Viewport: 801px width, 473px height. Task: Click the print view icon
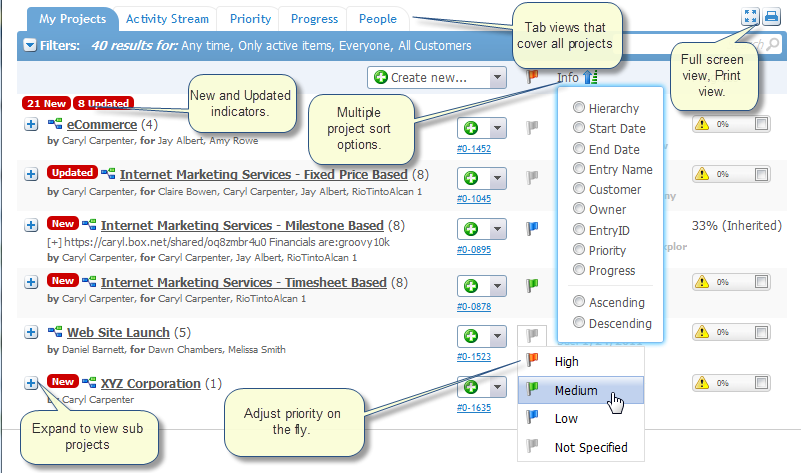coord(771,16)
